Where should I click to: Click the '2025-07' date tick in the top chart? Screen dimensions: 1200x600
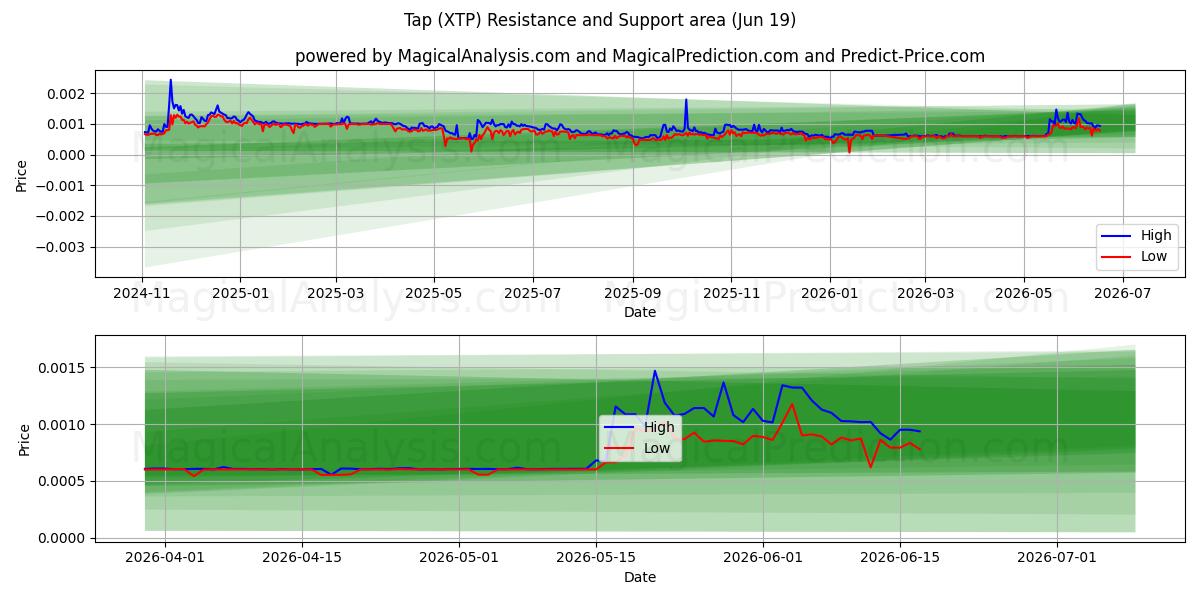pyautogui.click(x=531, y=295)
